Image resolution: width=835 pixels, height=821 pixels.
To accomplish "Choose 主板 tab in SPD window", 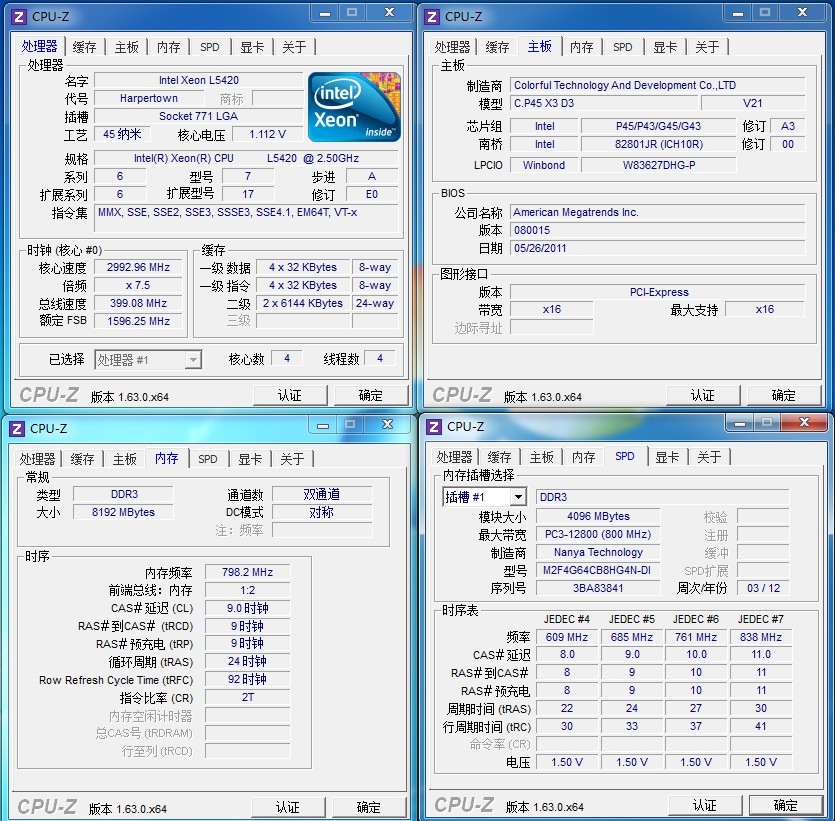I will pyautogui.click(x=542, y=457).
